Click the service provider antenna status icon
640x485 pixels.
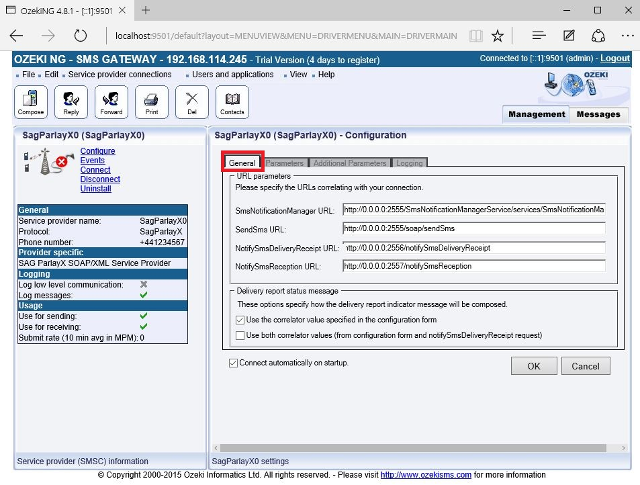pyautogui.click(x=49, y=162)
